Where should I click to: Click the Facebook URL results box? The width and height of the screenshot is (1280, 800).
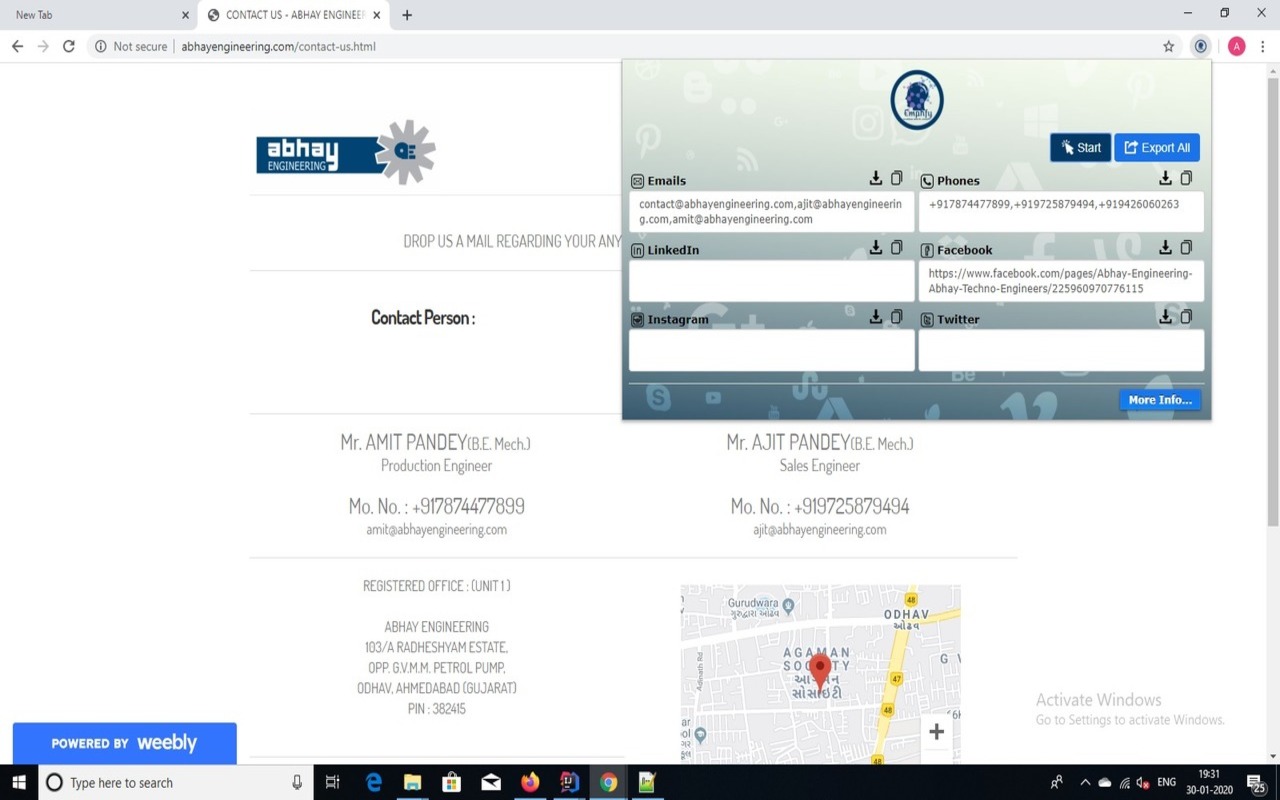pos(1061,281)
